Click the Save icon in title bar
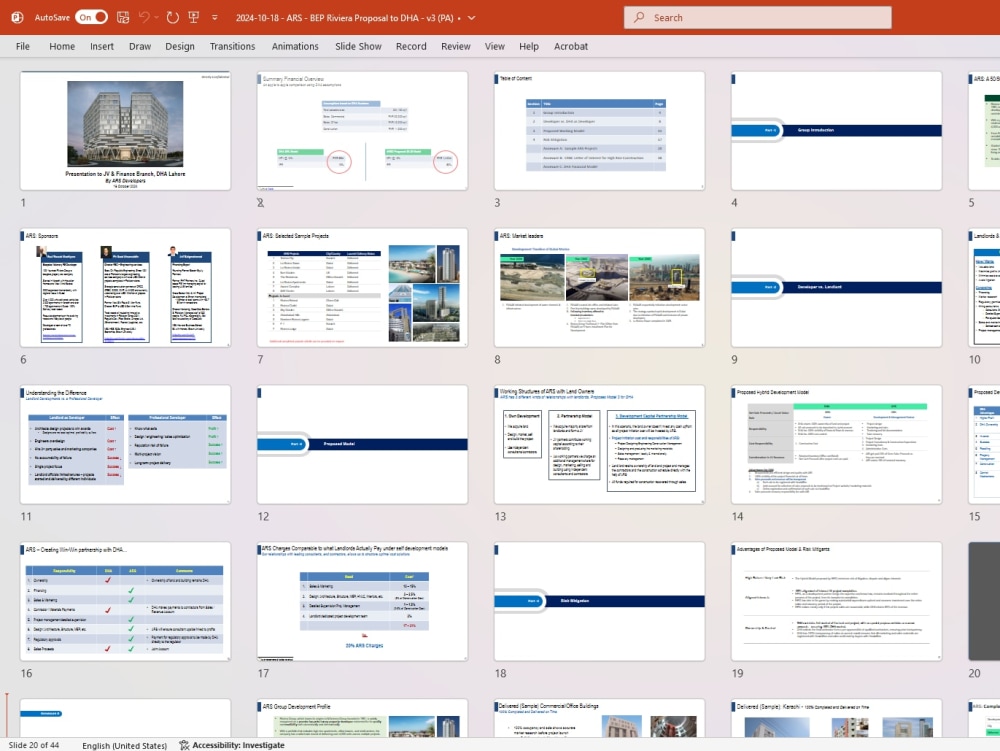1000x751 pixels. click(123, 17)
